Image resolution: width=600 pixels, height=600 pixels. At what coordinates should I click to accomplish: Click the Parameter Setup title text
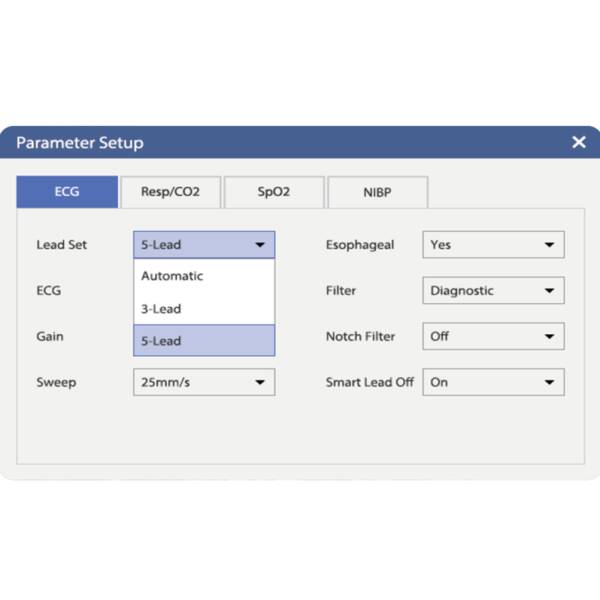80,142
